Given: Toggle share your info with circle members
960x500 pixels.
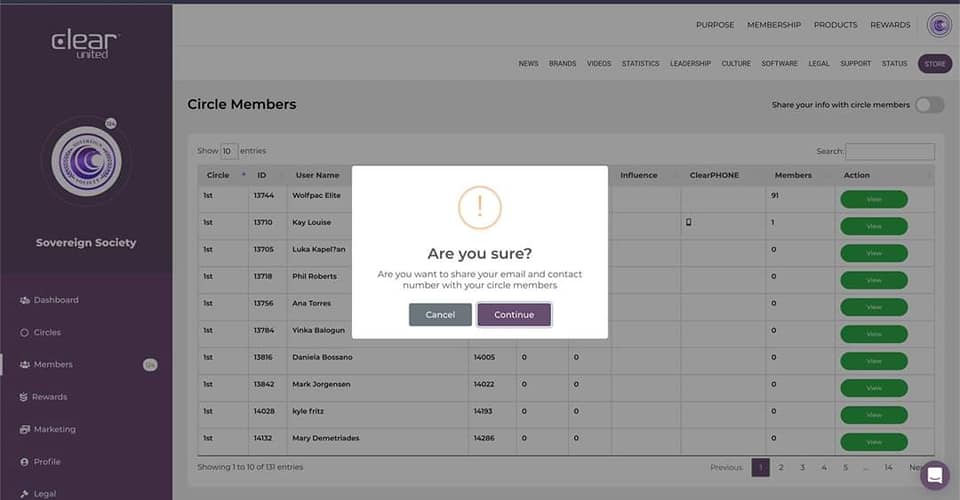Looking at the screenshot, I should click(x=928, y=105).
